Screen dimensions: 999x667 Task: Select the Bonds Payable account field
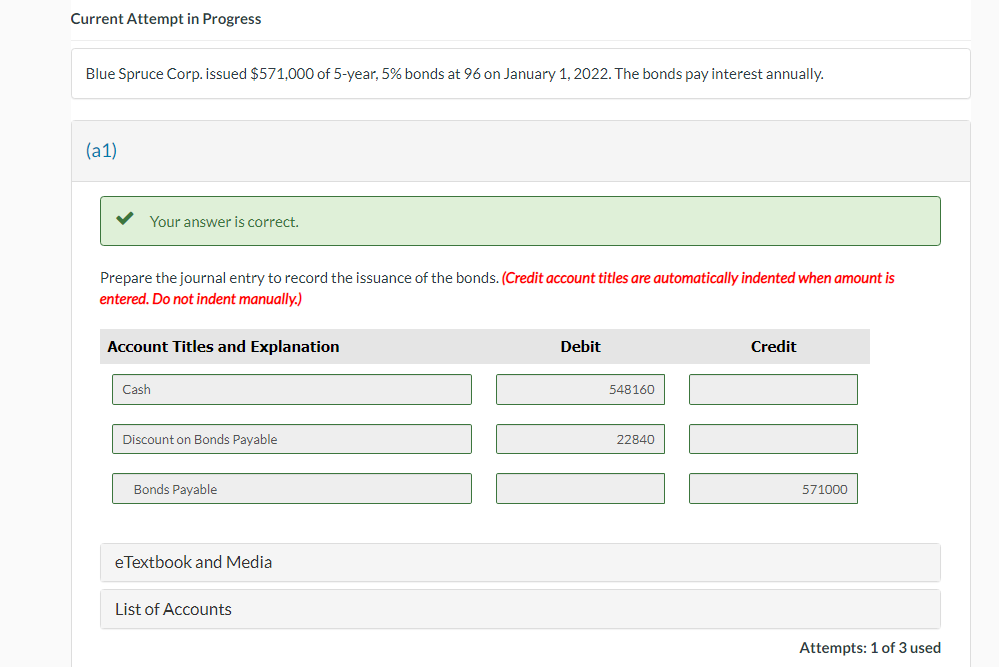point(291,488)
